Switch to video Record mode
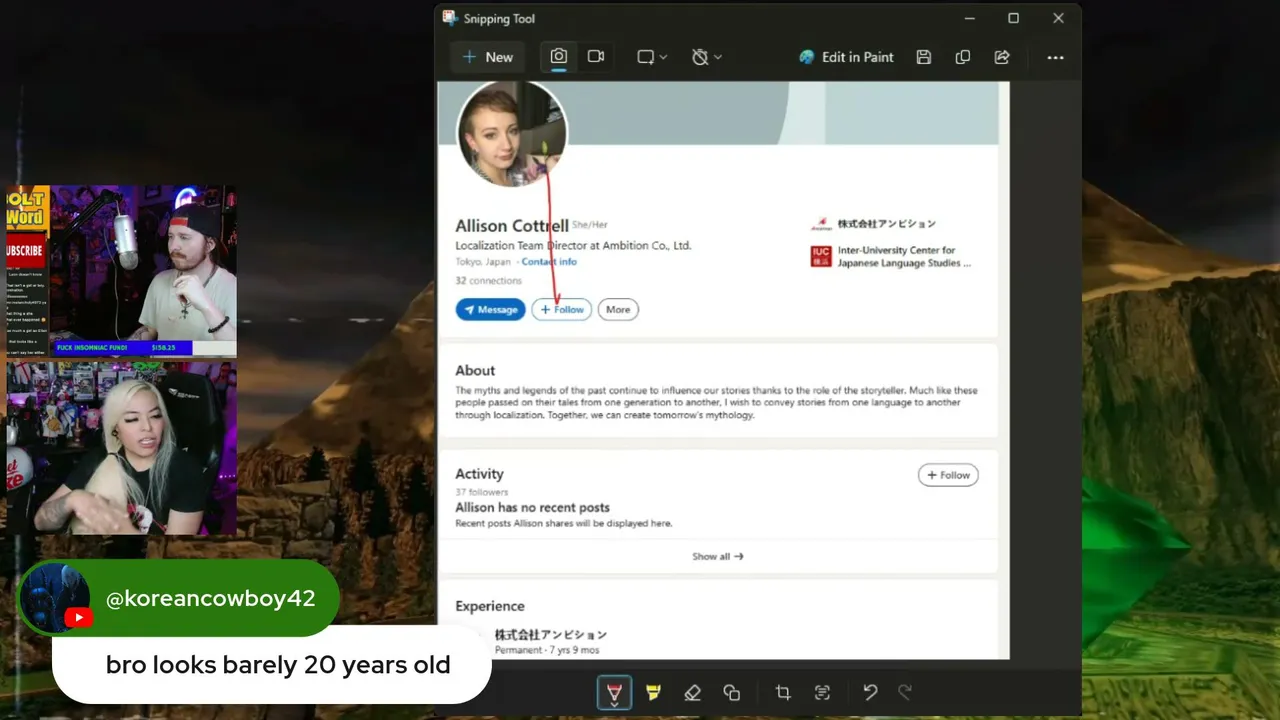This screenshot has height=720, width=1280. tap(596, 57)
